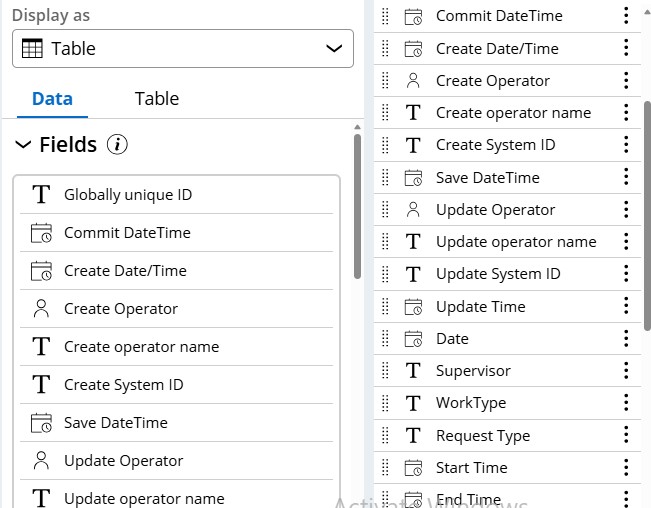The height and width of the screenshot is (508, 651).
Task: Click the right column list scrollbar
Action: (646, 215)
